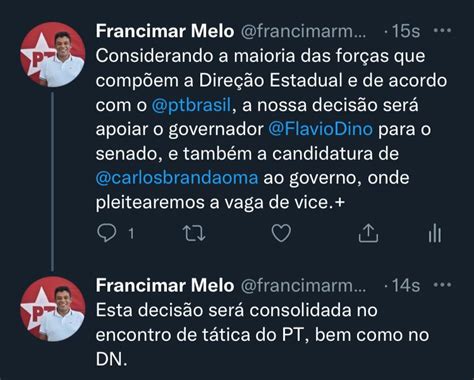The image size is (474, 380).
Task: Open the three-dot menu of the 14s tweet
Action: [442, 285]
